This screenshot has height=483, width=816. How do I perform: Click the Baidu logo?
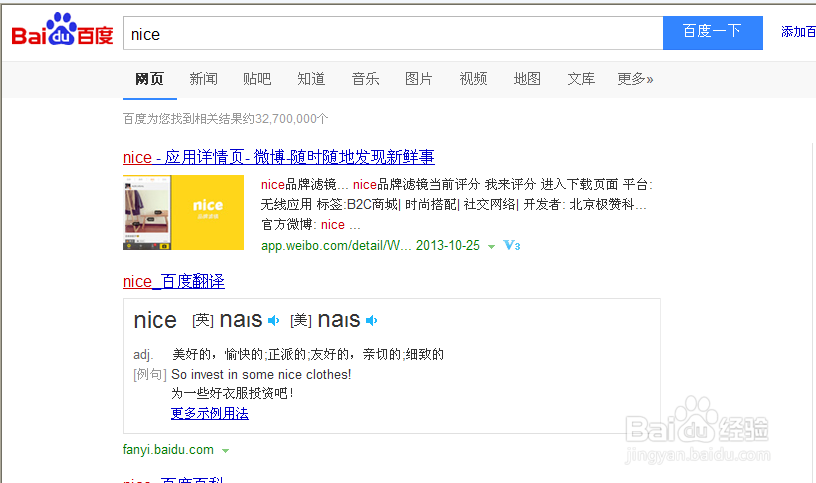click(x=62, y=30)
